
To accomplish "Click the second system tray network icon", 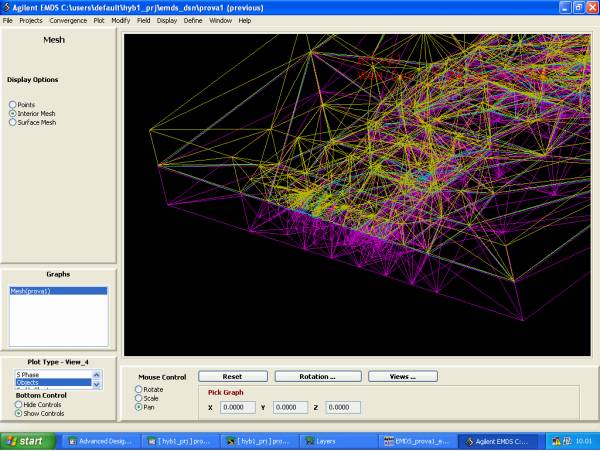I will [x=567, y=441].
